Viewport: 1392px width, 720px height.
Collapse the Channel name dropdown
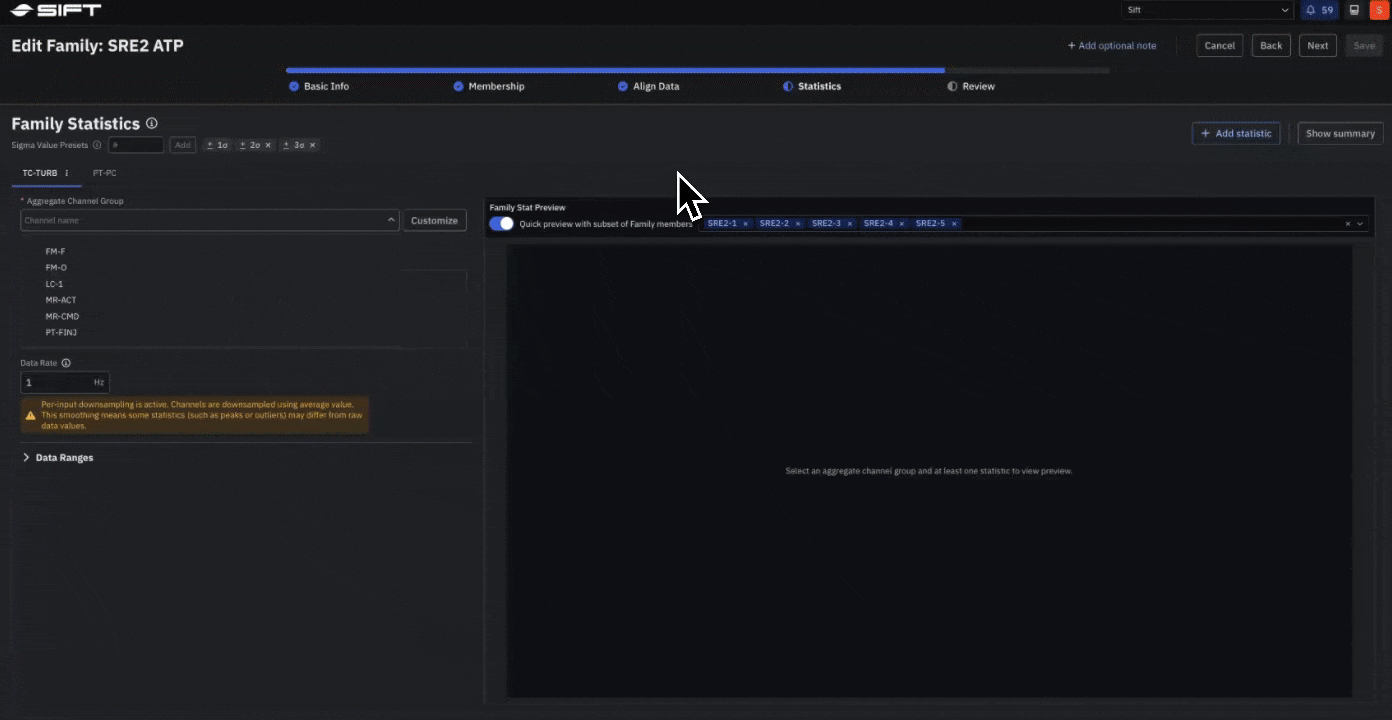[391, 220]
